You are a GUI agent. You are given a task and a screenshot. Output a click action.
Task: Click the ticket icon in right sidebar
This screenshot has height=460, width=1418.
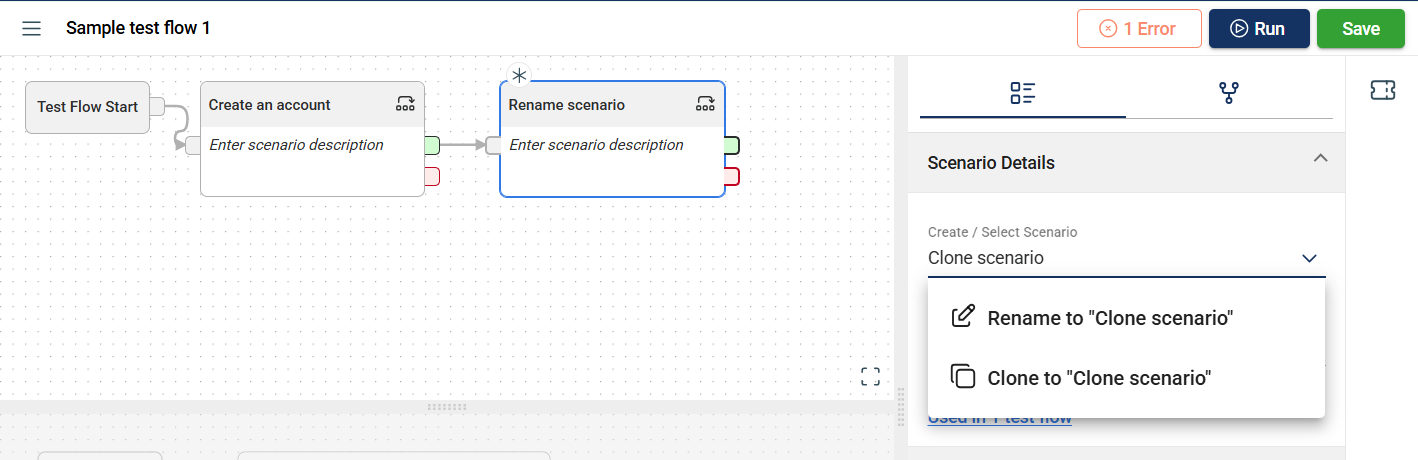(1382, 91)
